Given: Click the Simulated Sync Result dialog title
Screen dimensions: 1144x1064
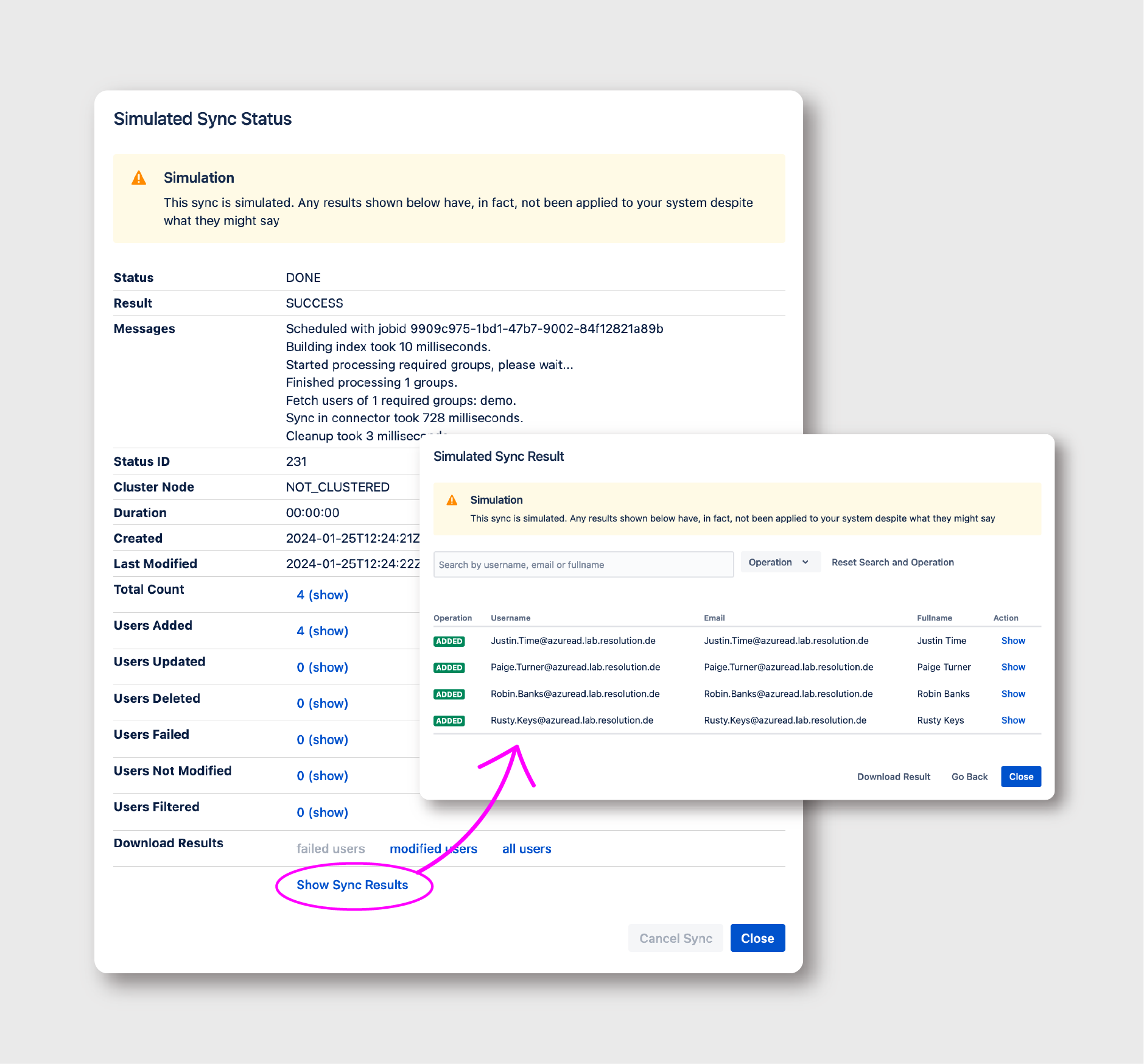Looking at the screenshot, I should 499,457.
